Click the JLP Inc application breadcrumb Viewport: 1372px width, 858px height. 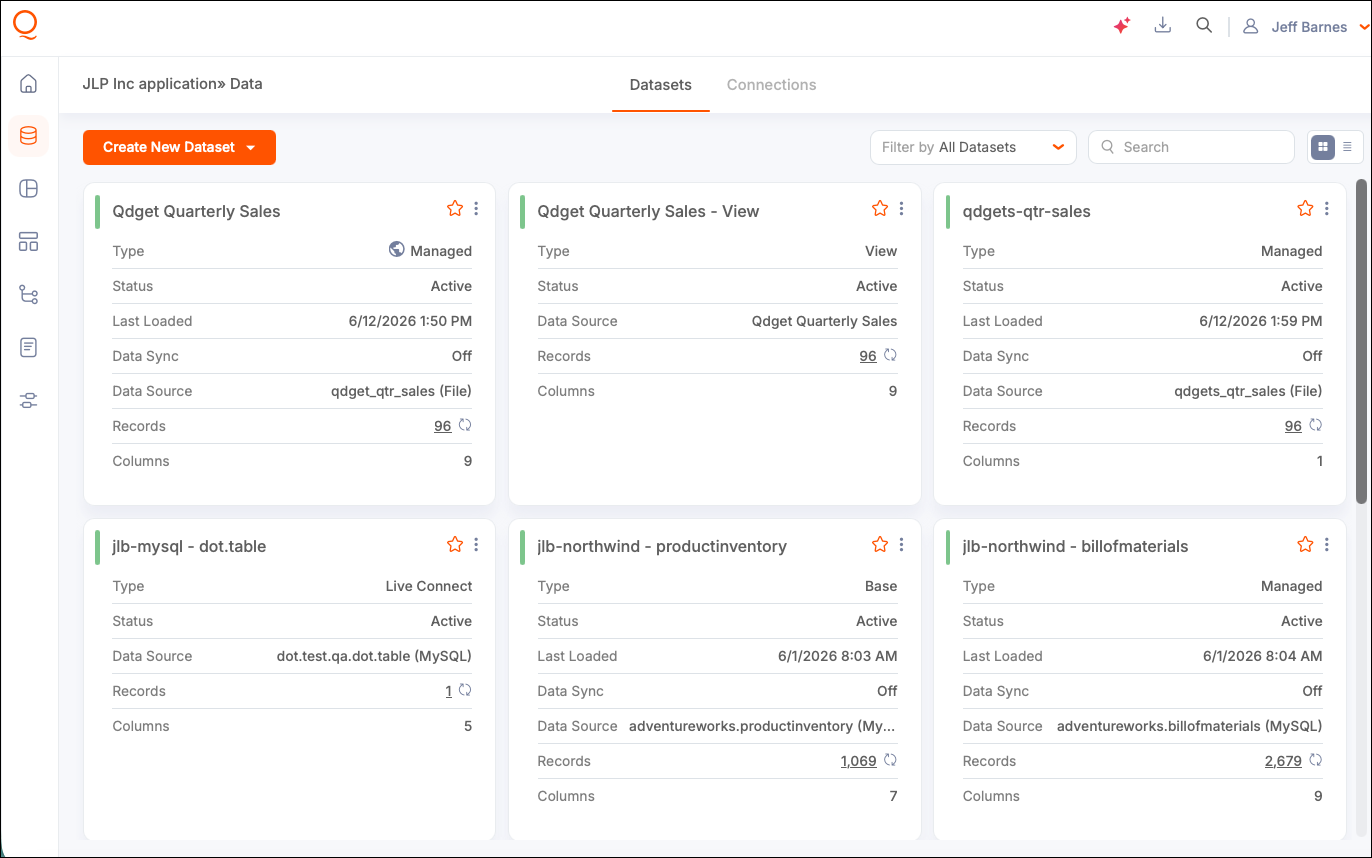tap(150, 84)
